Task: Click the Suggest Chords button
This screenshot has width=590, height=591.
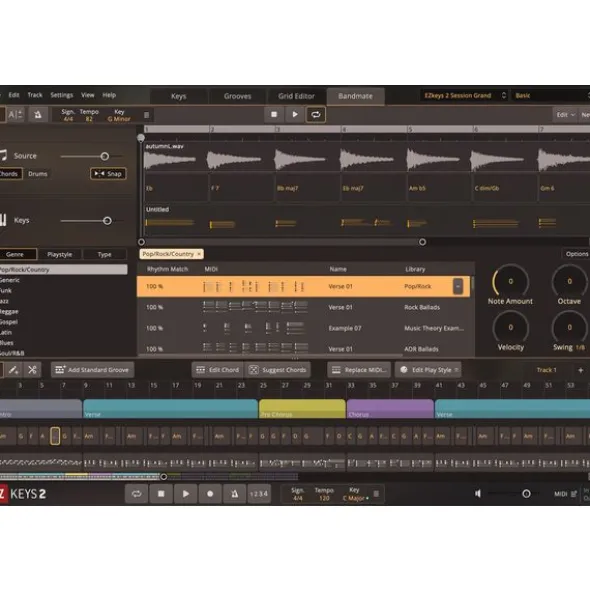Action: pos(278,370)
